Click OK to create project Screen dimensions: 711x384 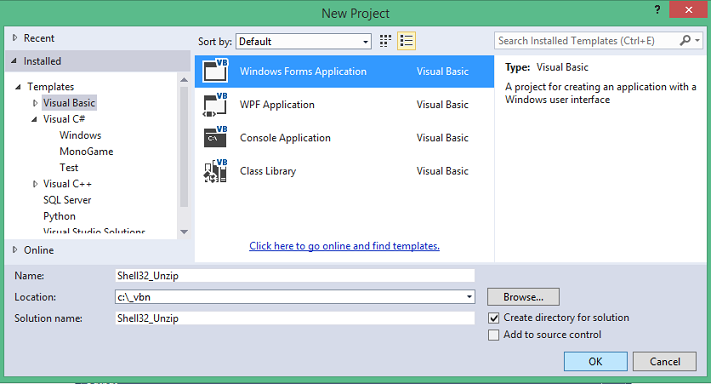pos(595,361)
